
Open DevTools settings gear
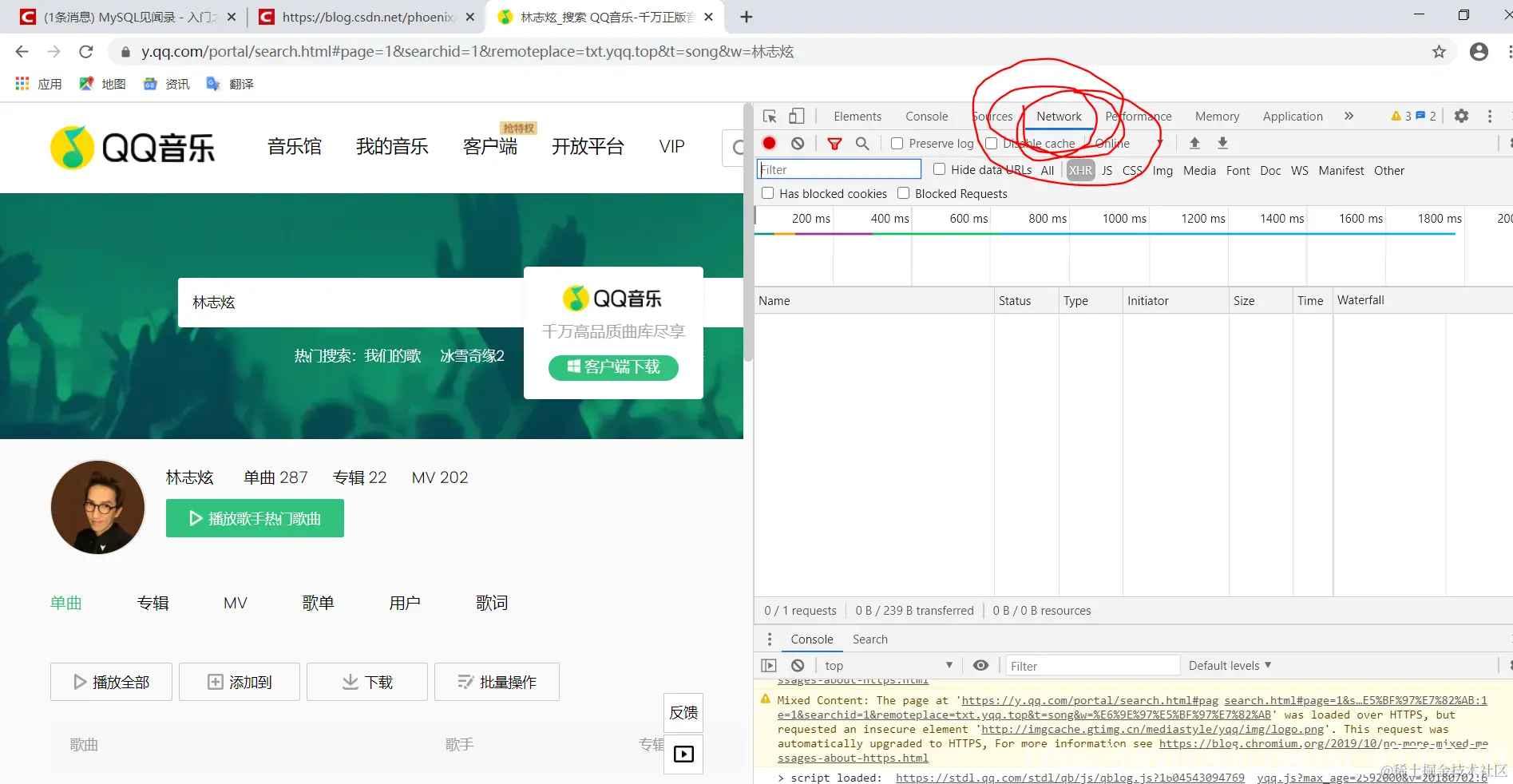(1461, 116)
